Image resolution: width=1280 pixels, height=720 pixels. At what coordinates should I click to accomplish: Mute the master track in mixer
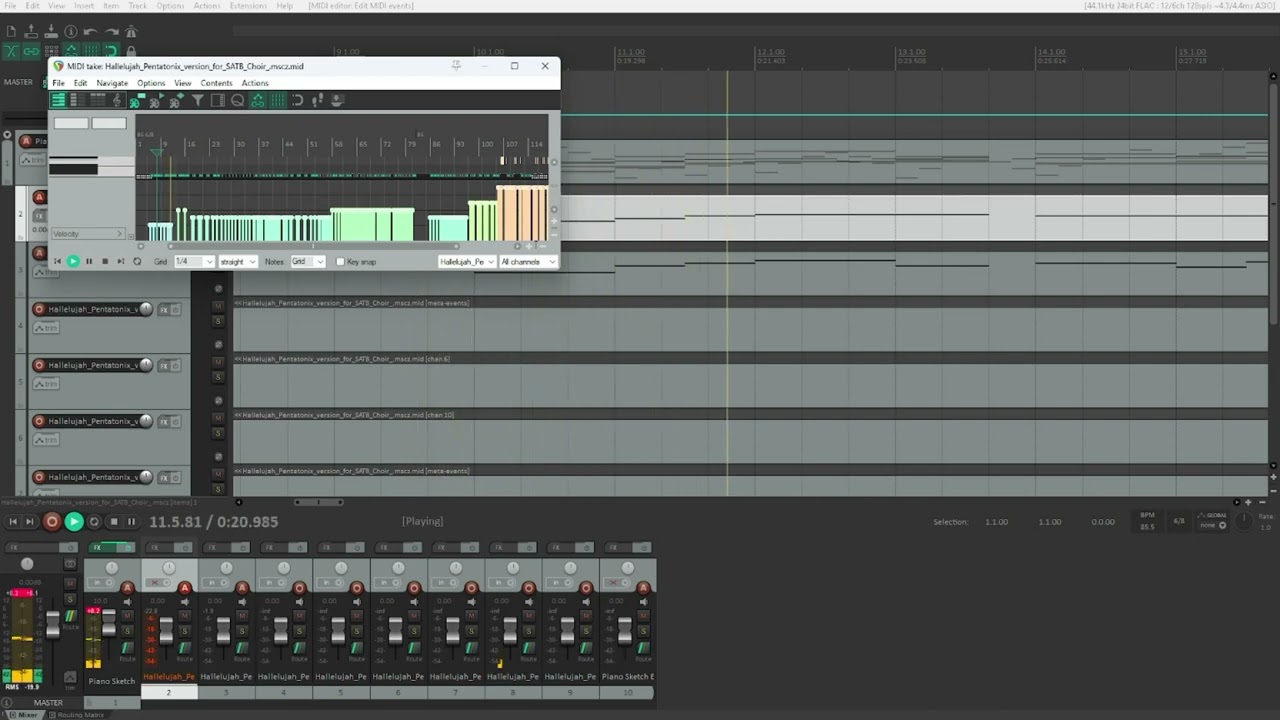pos(70,583)
